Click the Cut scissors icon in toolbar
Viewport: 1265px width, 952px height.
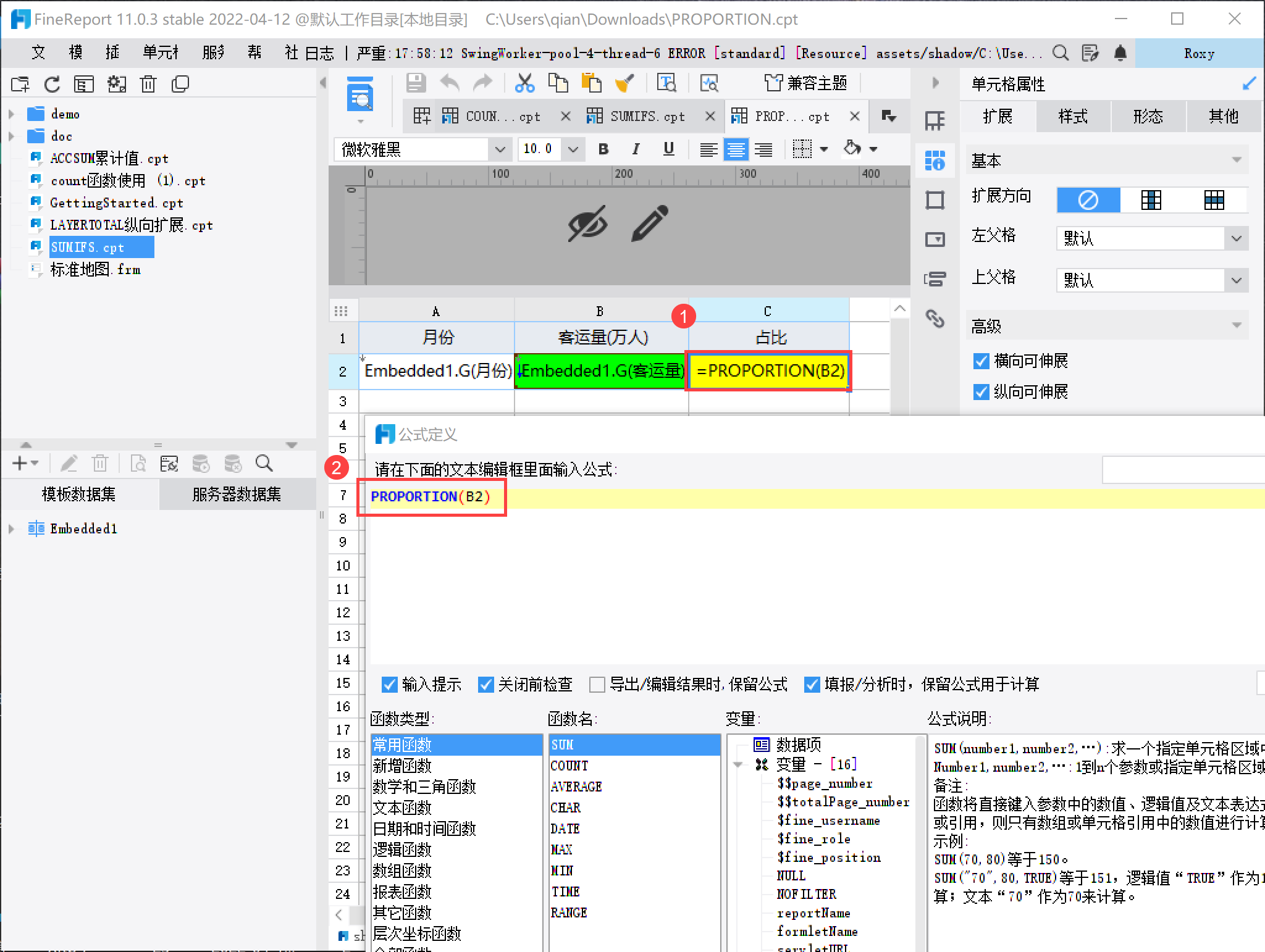pyautogui.click(x=524, y=83)
